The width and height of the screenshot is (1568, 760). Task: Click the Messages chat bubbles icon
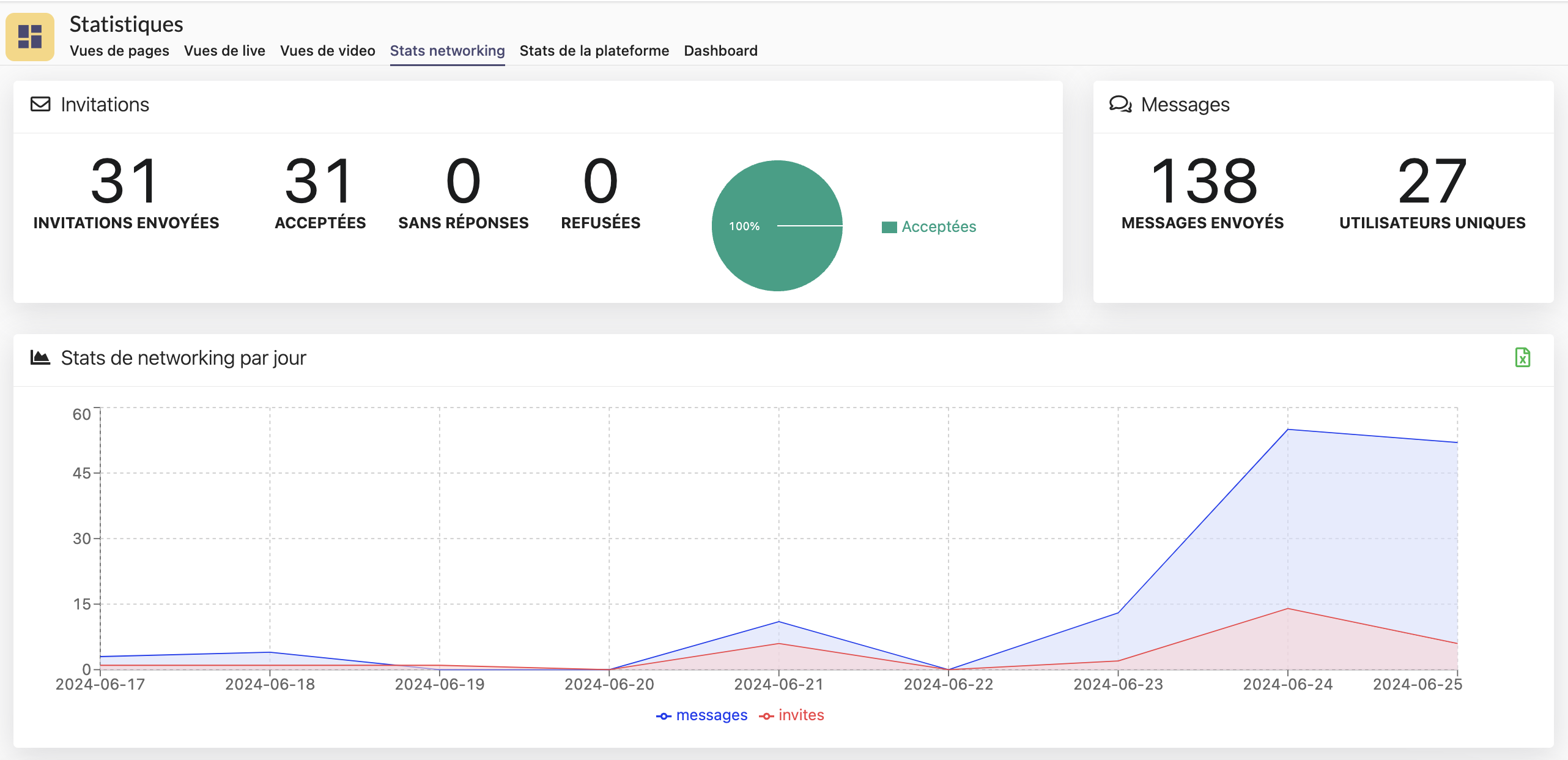click(1120, 104)
